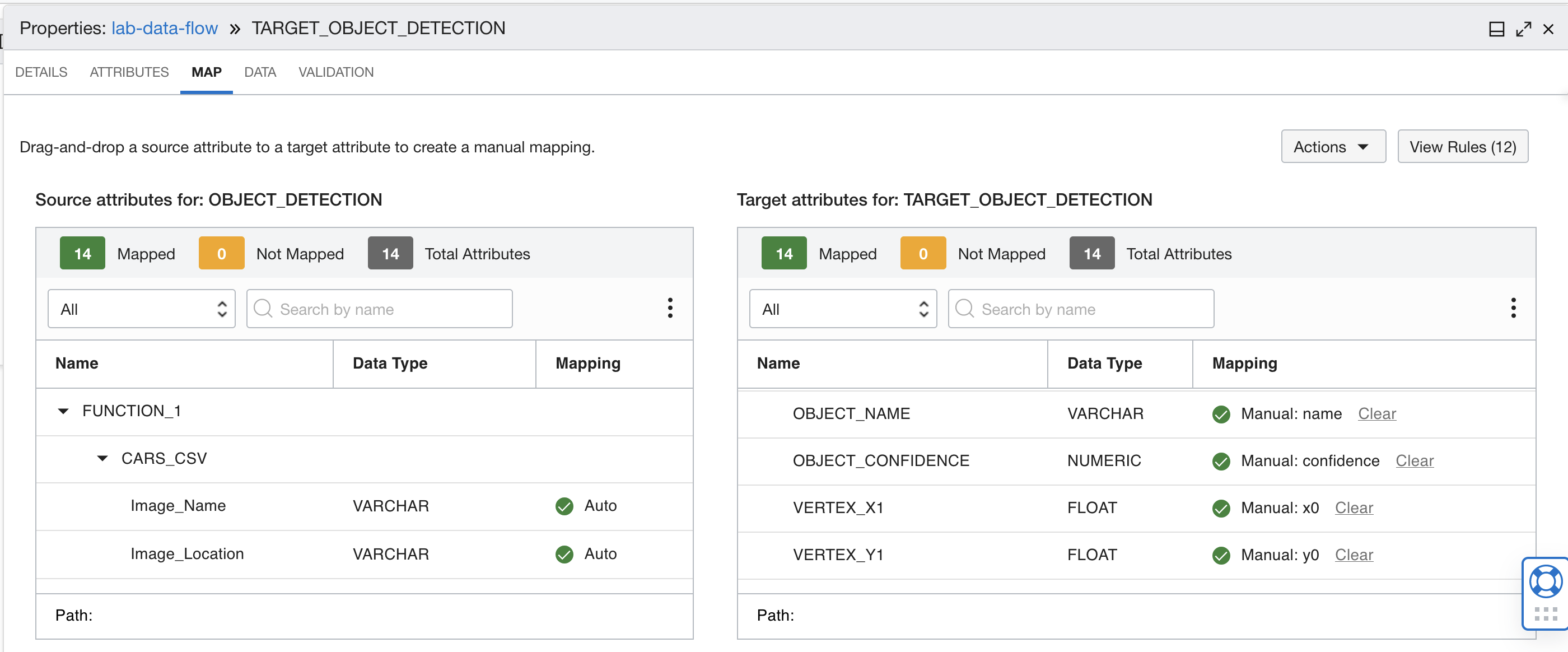Screen dimensions: 1568x652
Task: Expand the Properties panel to full screen
Action: 1524,28
